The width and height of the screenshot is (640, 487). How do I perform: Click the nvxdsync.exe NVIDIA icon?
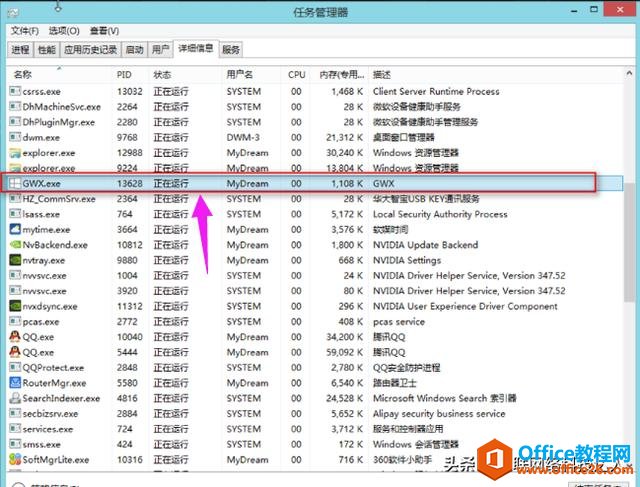click(15, 306)
